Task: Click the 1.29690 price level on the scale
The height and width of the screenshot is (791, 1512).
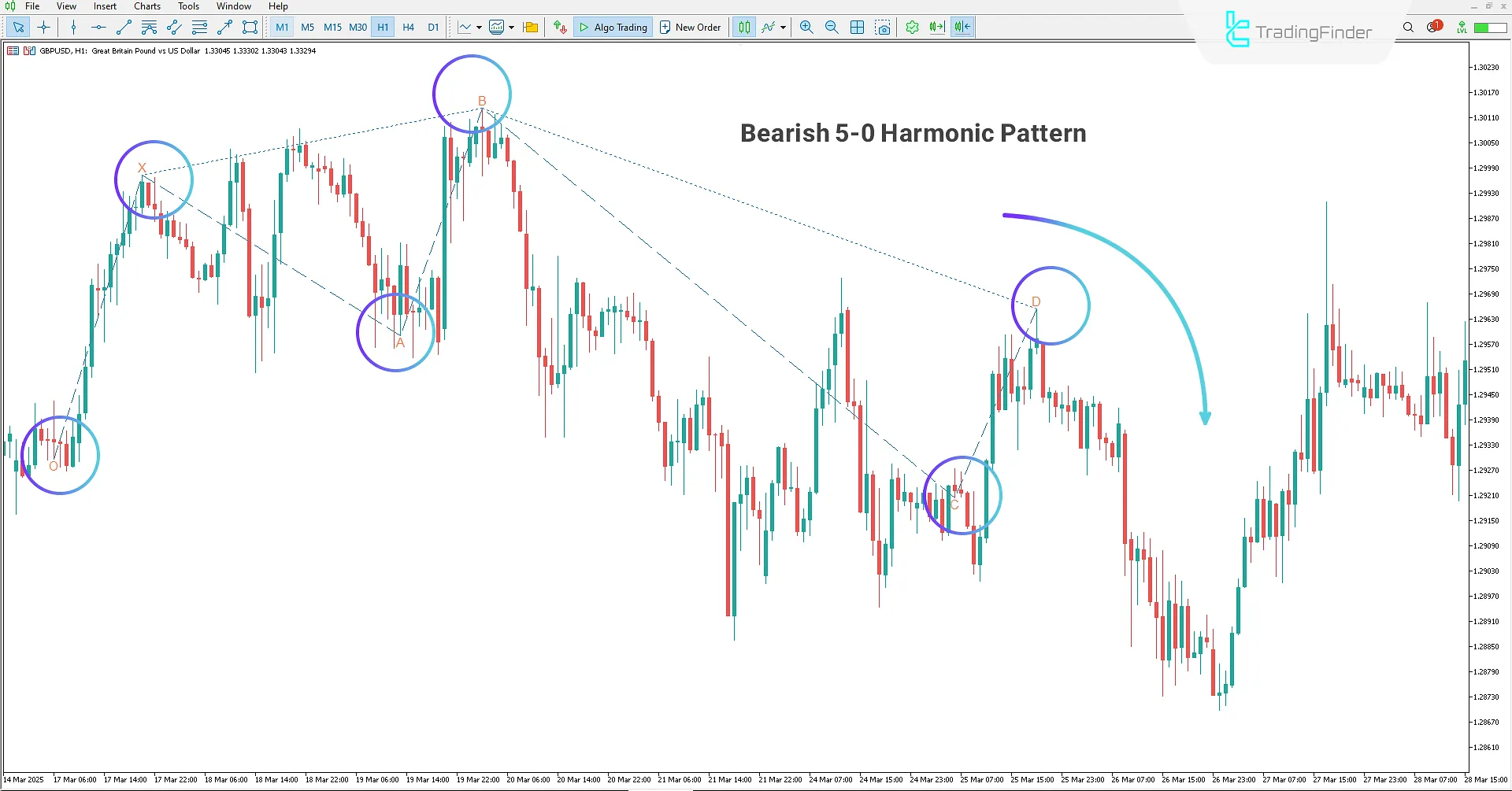Action: 1488,294
